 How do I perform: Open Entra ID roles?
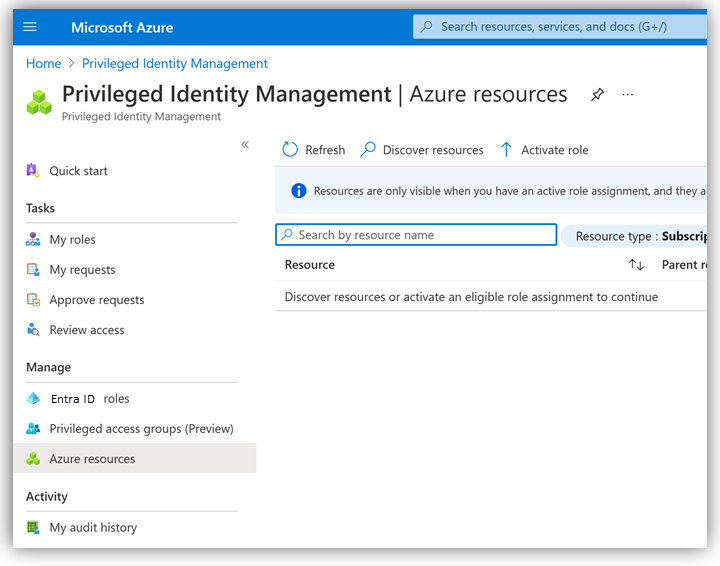pos(90,399)
